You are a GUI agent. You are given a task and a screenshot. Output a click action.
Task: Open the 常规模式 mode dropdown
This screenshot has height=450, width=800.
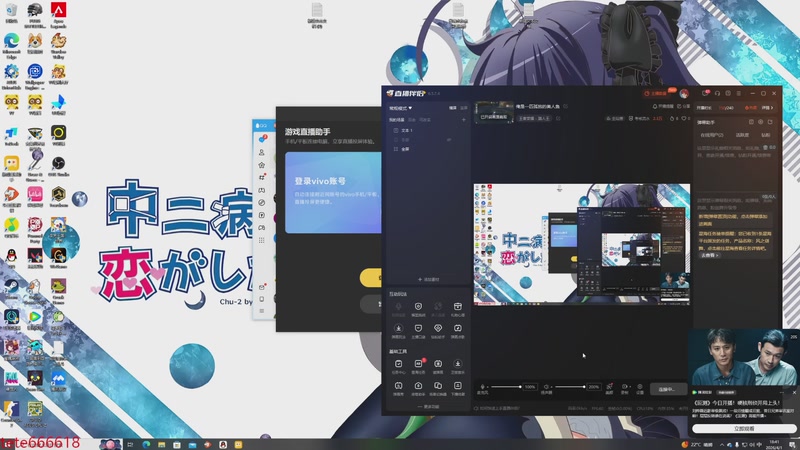pos(401,108)
